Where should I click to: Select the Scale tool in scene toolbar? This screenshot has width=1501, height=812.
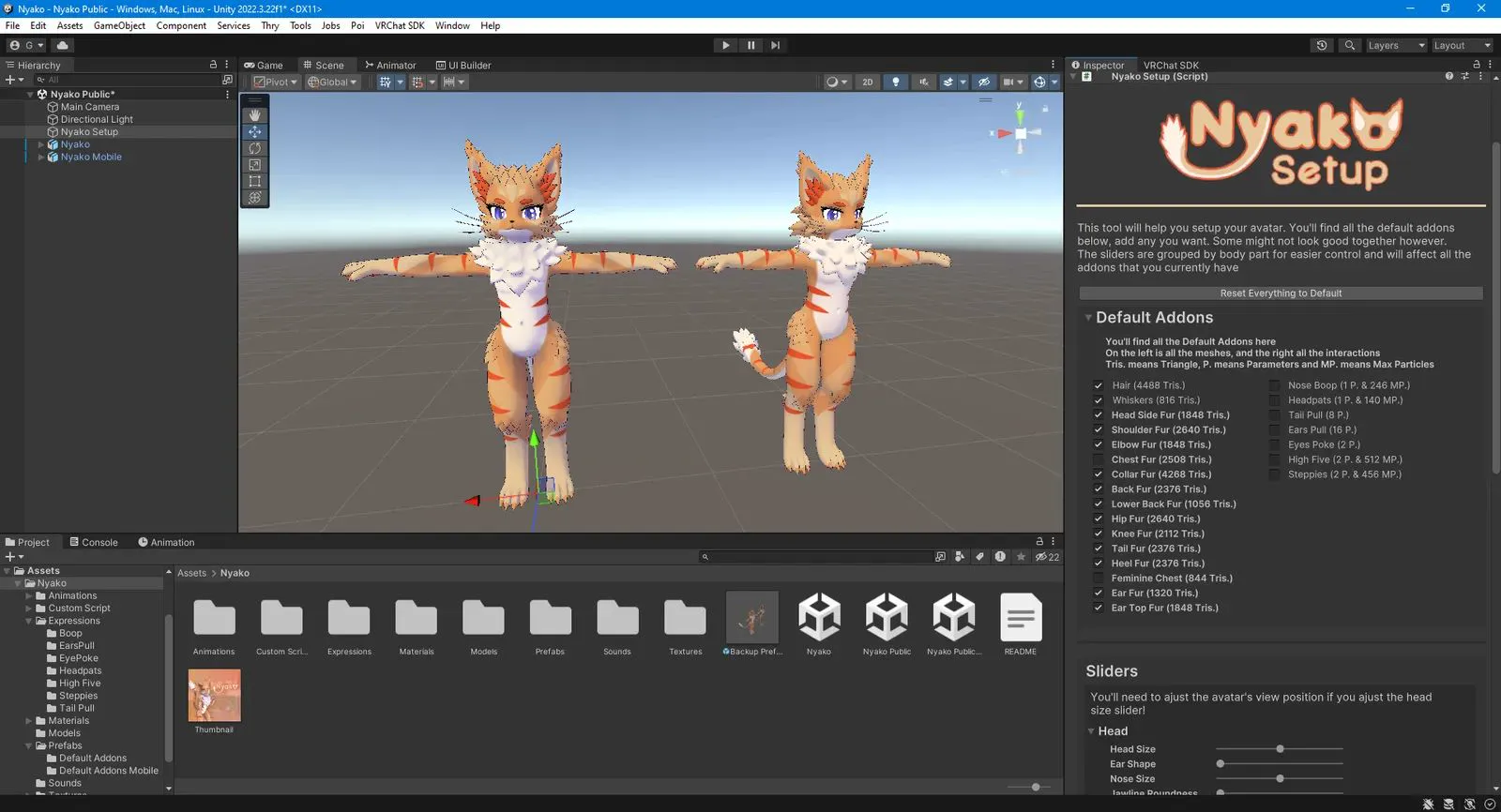(254, 165)
